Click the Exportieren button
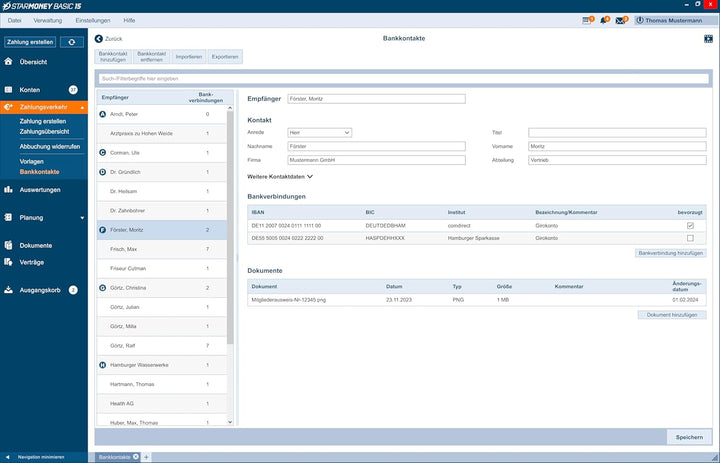The width and height of the screenshot is (720, 463). coord(225,56)
